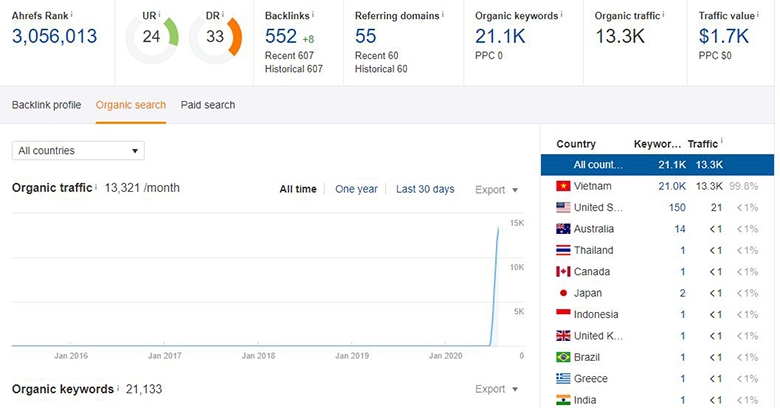Viewport: 780px width, 408px height.
Task: Expand the Organic traffic Export menu
Action: pyautogui.click(x=496, y=190)
